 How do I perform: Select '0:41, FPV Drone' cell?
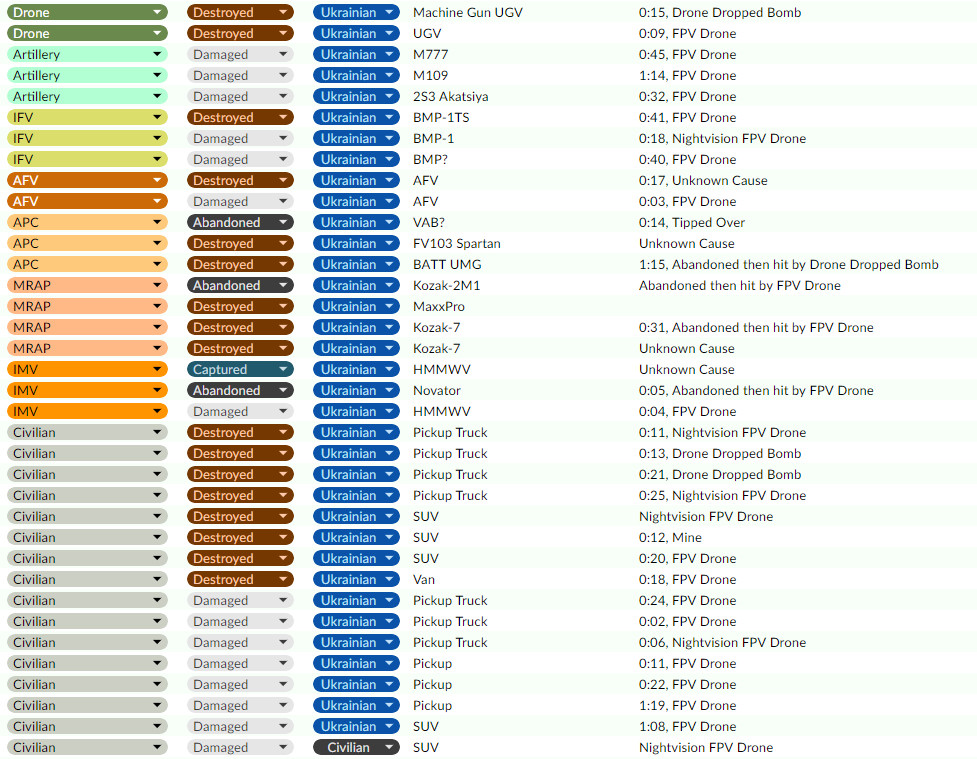pyautogui.click(x=687, y=118)
